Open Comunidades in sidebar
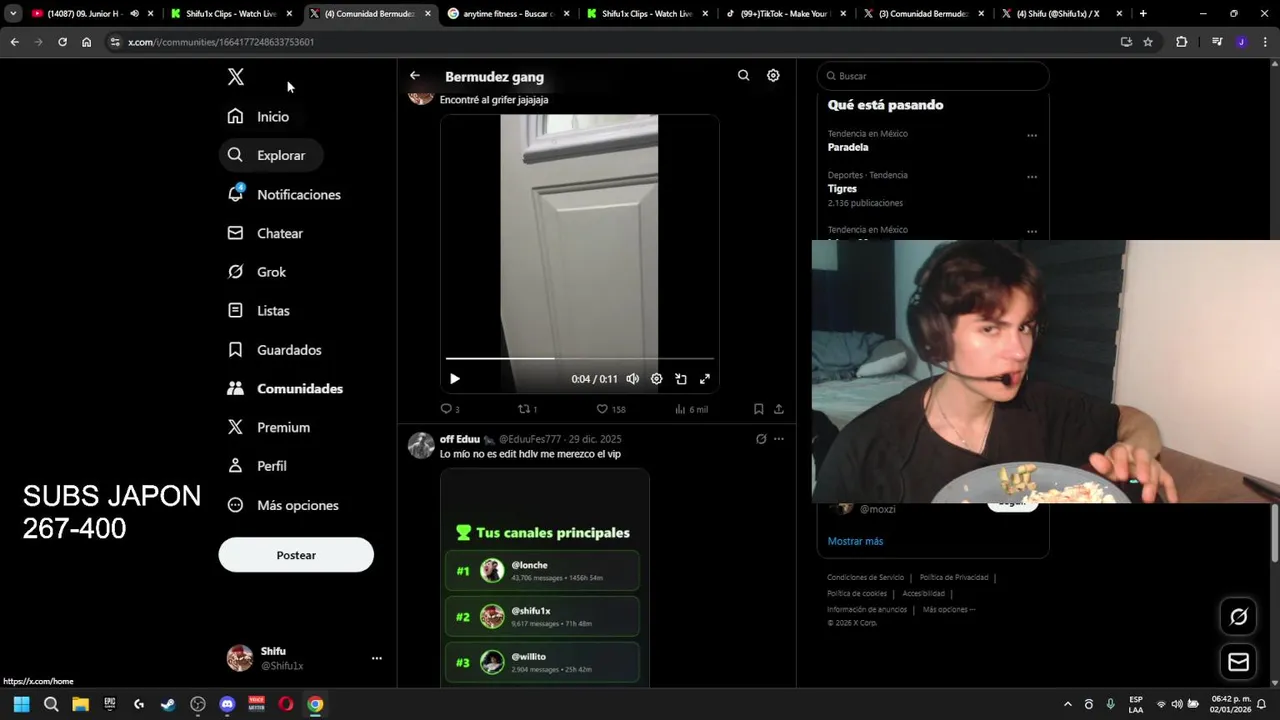This screenshot has height=720, width=1280. click(x=285, y=388)
